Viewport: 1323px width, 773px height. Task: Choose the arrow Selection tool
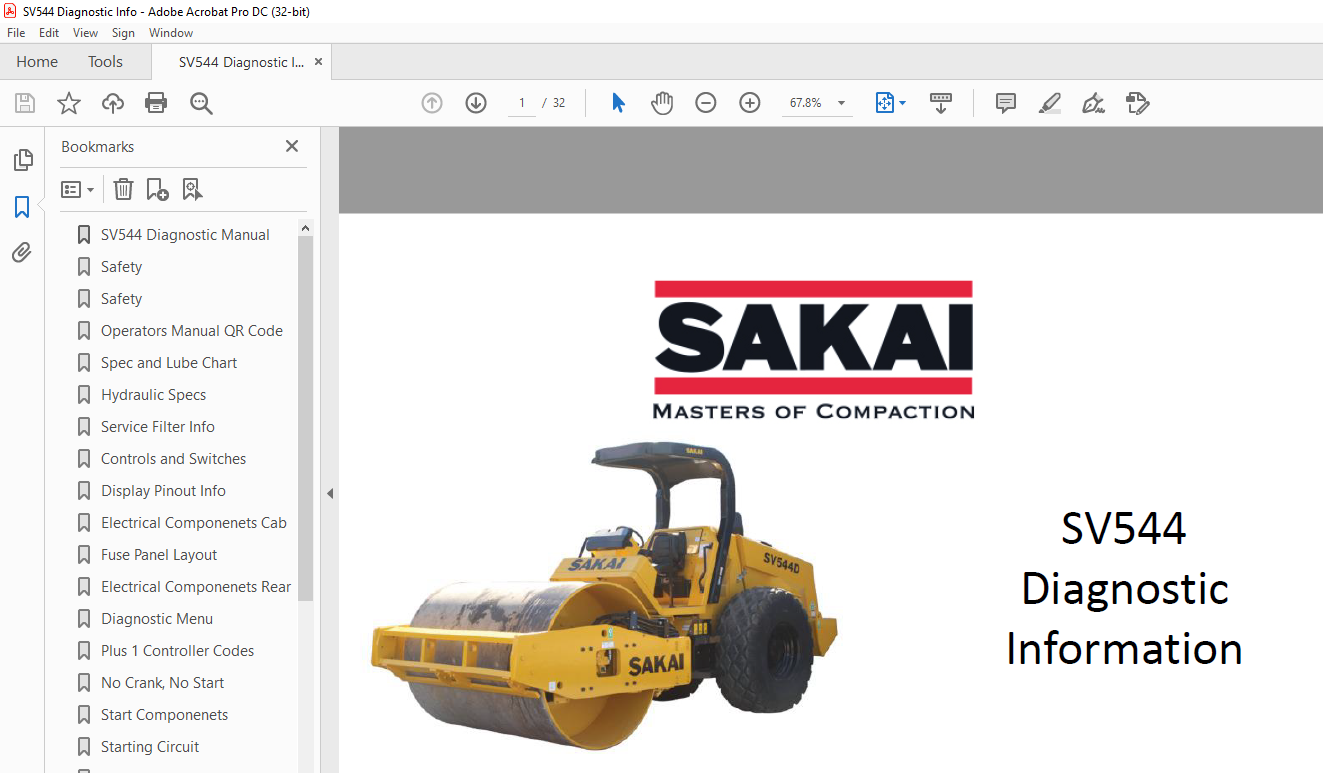(618, 103)
